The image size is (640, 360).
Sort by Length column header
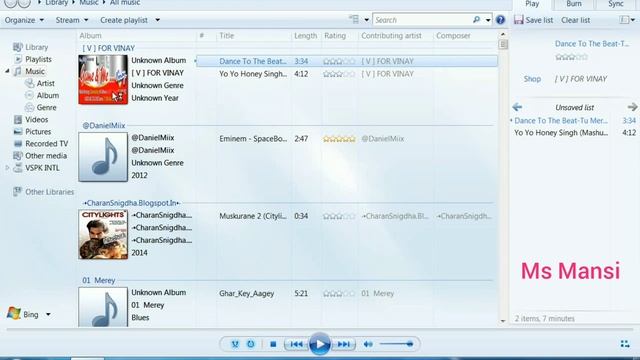click(305, 36)
